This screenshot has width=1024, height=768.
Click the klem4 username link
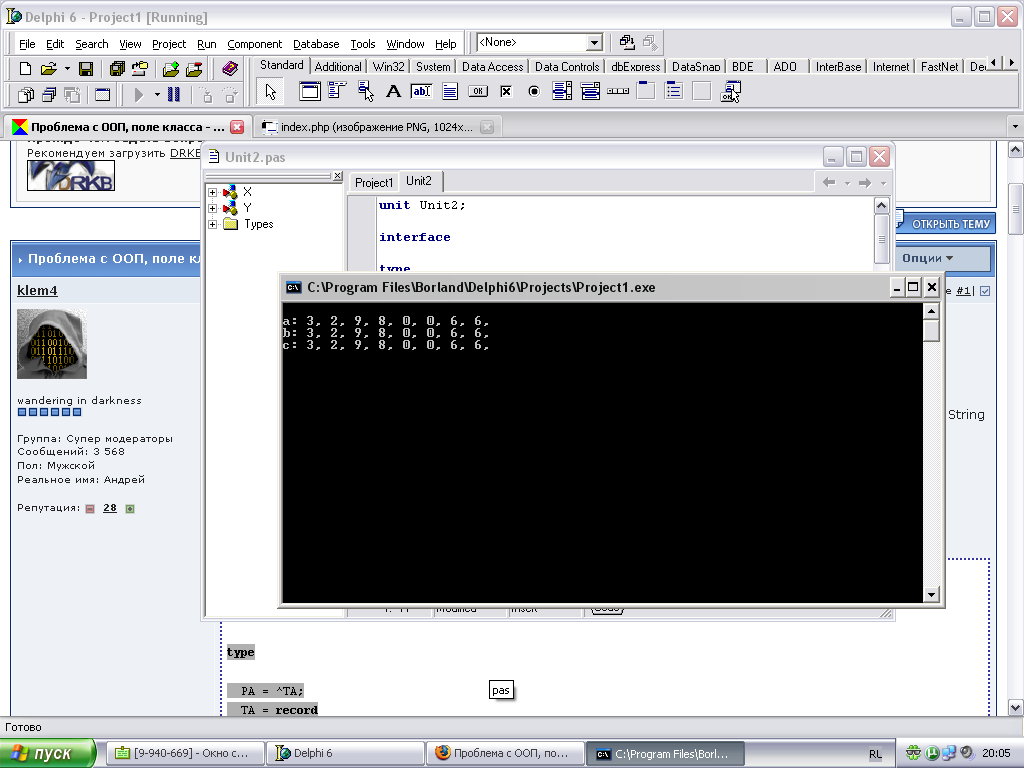coord(38,291)
